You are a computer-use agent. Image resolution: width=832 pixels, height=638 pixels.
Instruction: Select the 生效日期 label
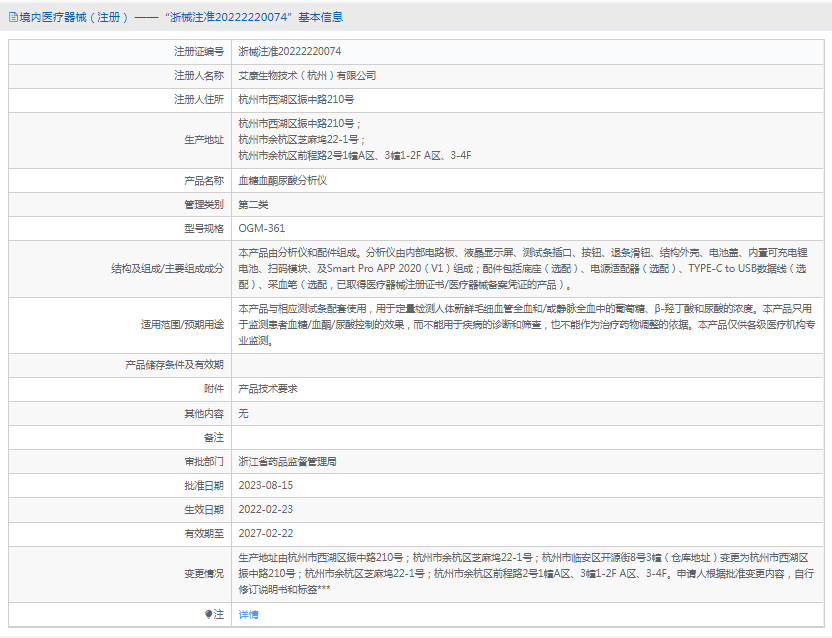pyautogui.click(x=204, y=509)
